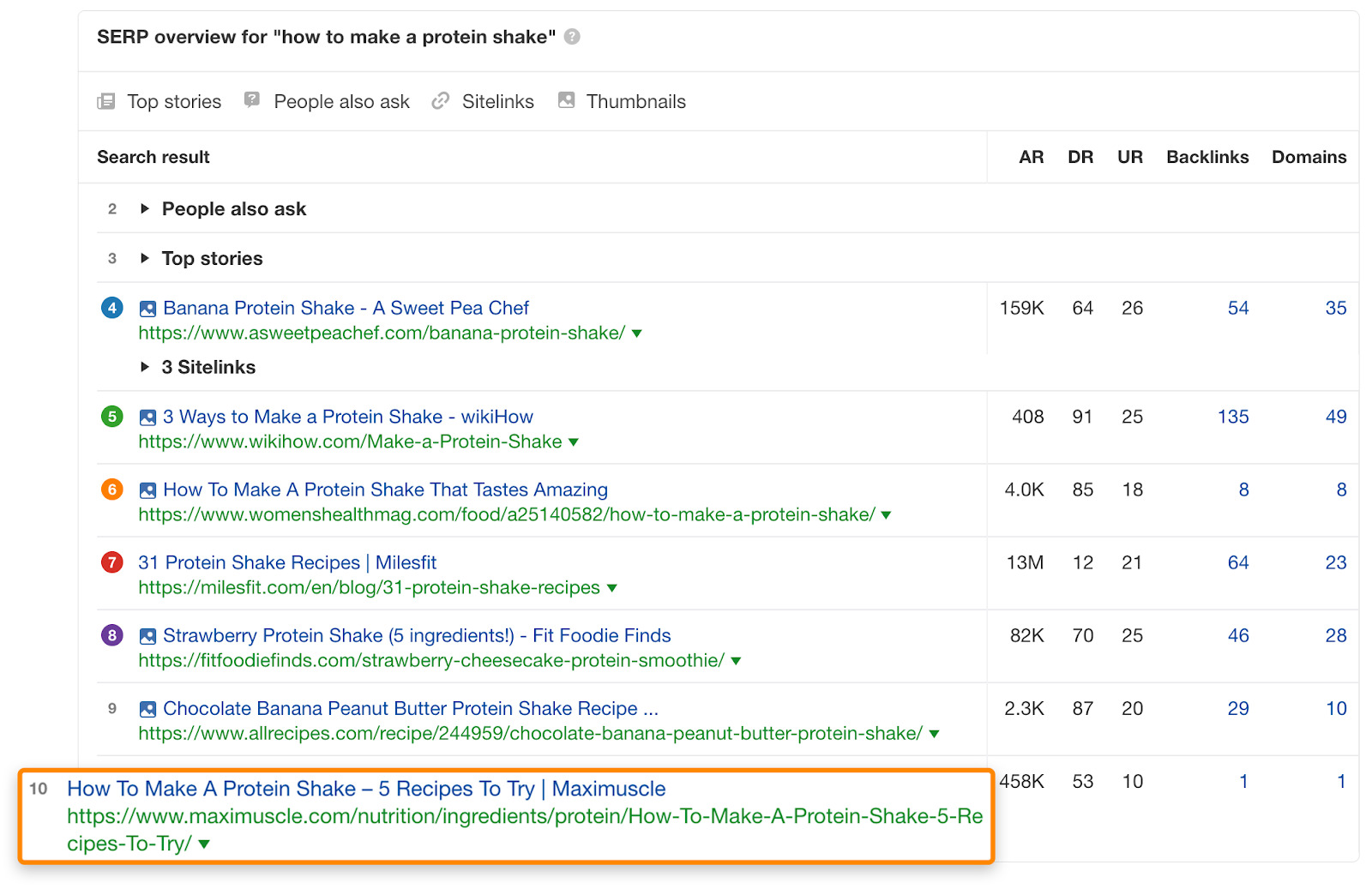Viewport: 1372px width, 889px height.
Task: Click the Backlinks column header
Action: [1207, 157]
